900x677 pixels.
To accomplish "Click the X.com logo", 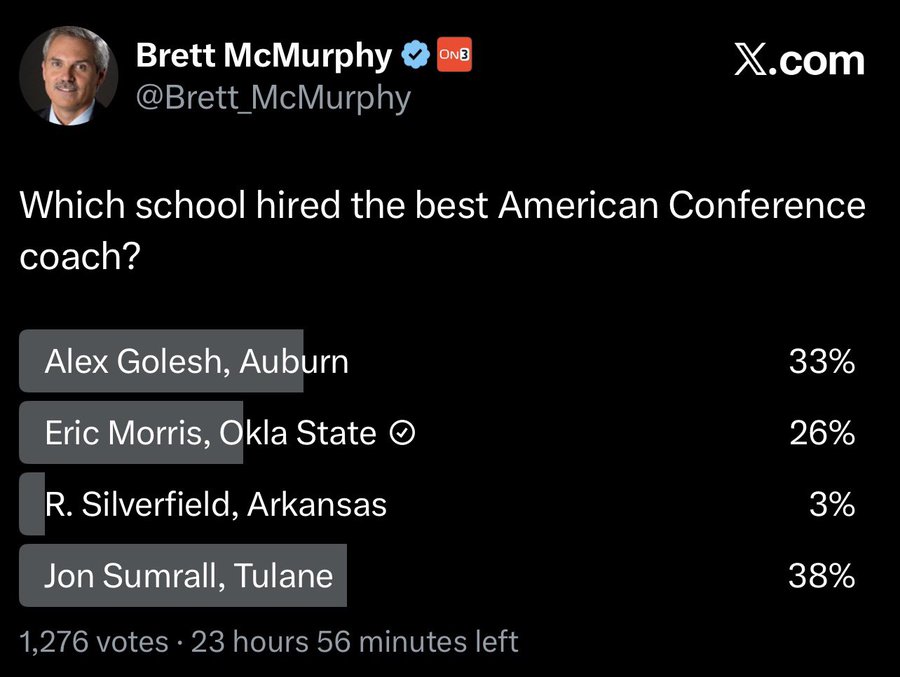I will coord(798,60).
